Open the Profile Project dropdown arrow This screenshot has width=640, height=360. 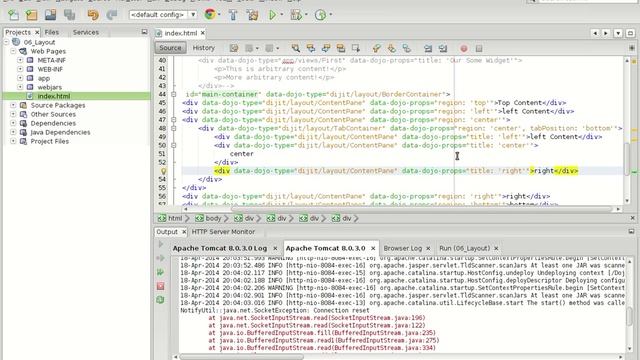[331, 15]
